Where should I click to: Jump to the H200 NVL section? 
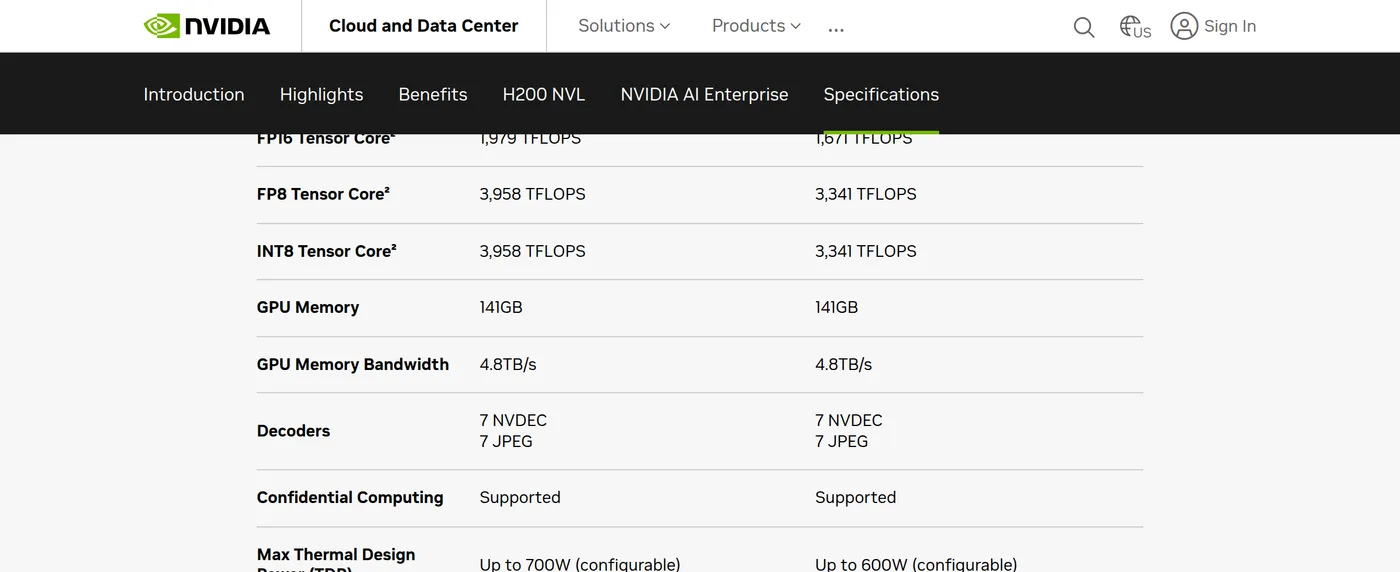[x=544, y=94]
